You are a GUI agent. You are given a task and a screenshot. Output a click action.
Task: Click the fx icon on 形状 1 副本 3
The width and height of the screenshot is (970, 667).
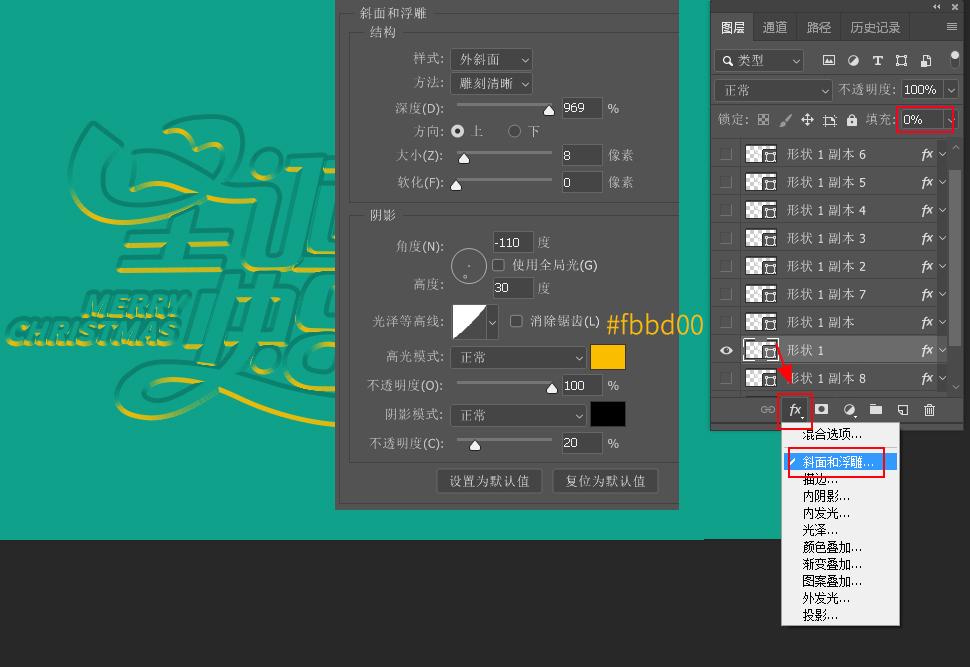(x=927, y=238)
